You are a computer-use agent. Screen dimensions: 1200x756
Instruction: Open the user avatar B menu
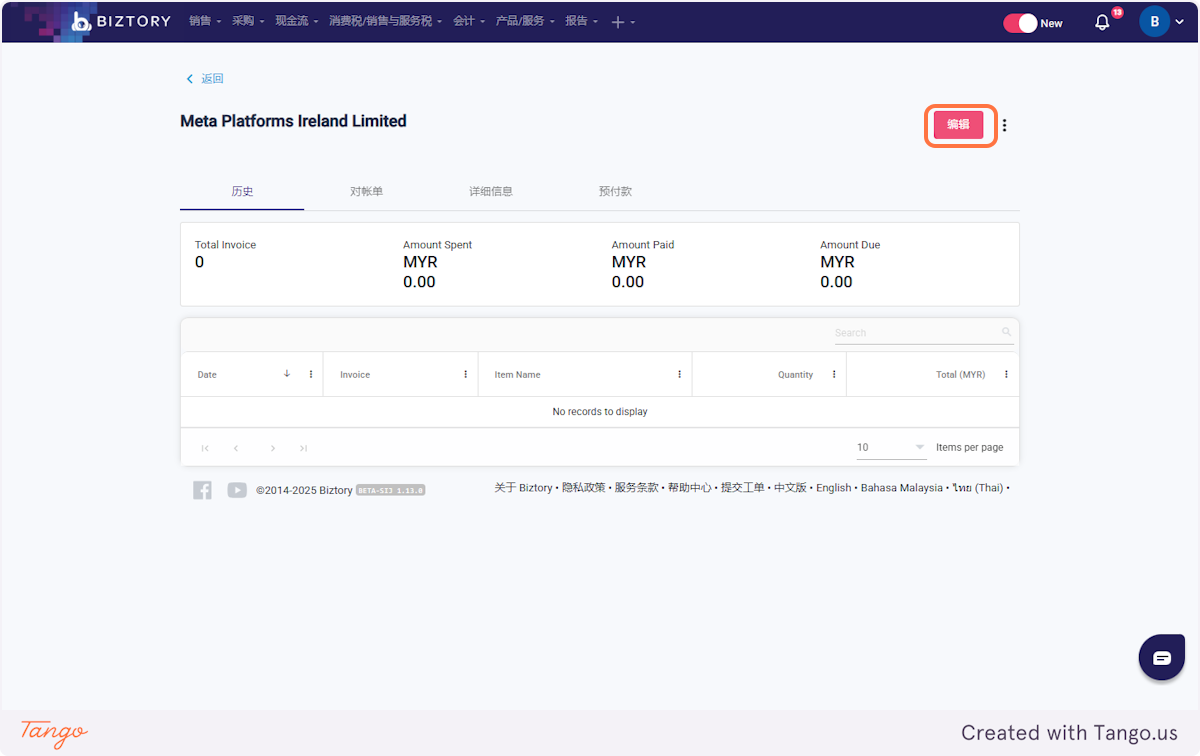(1154, 22)
